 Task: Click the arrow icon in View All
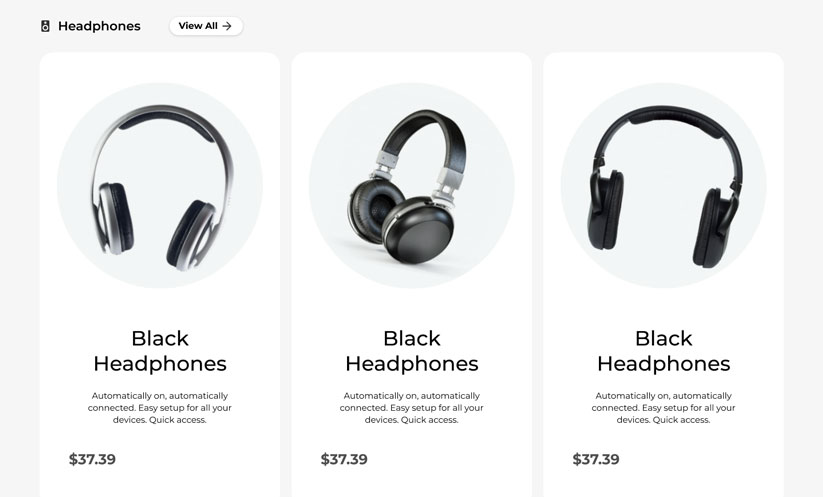[x=227, y=26]
